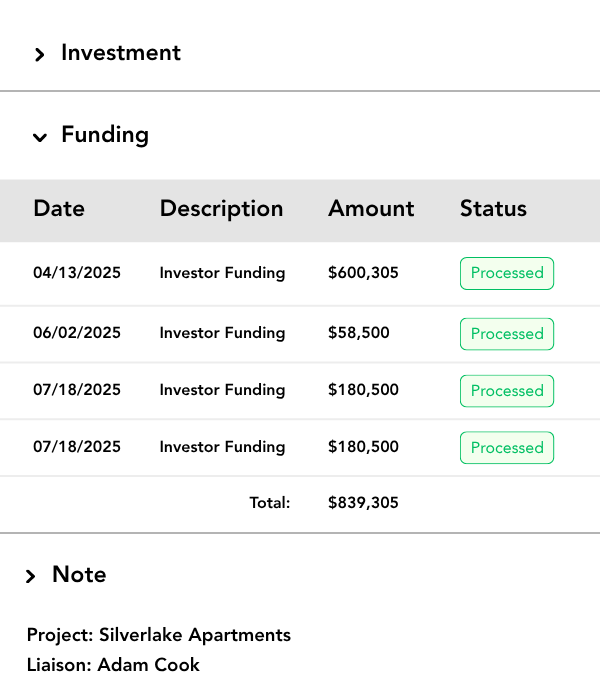Sort by the Date column header
Image resolution: width=600 pixels, height=700 pixels.
[59, 209]
